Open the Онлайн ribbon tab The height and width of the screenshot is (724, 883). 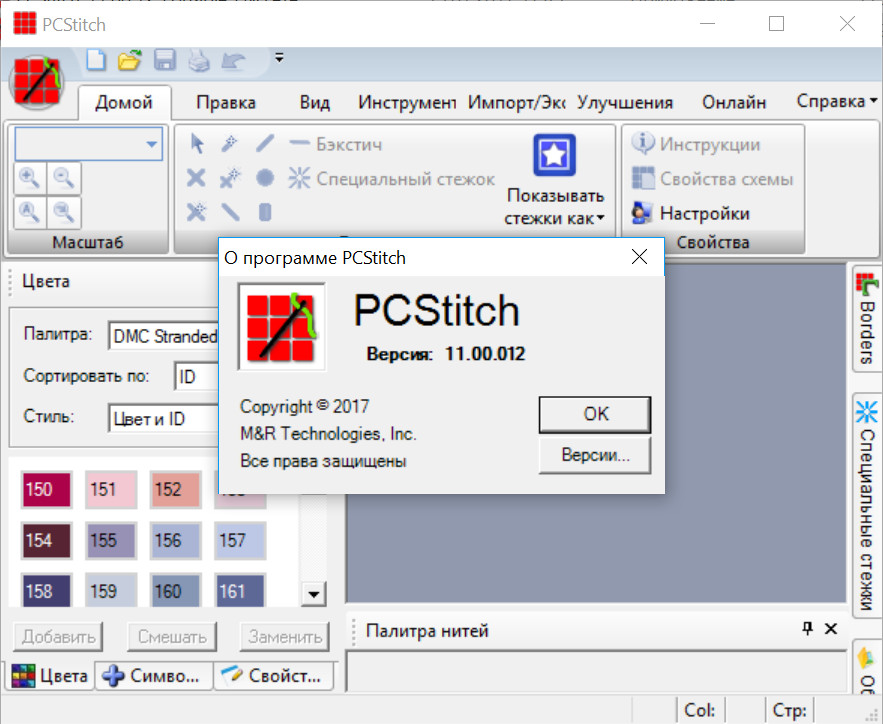(734, 102)
